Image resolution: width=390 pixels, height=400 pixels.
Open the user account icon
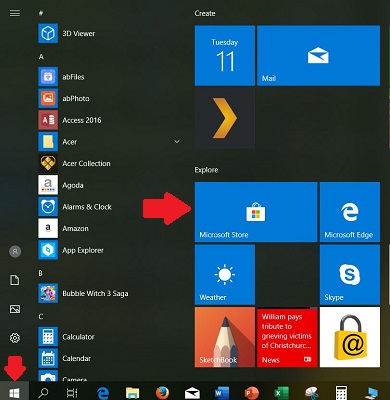15,251
